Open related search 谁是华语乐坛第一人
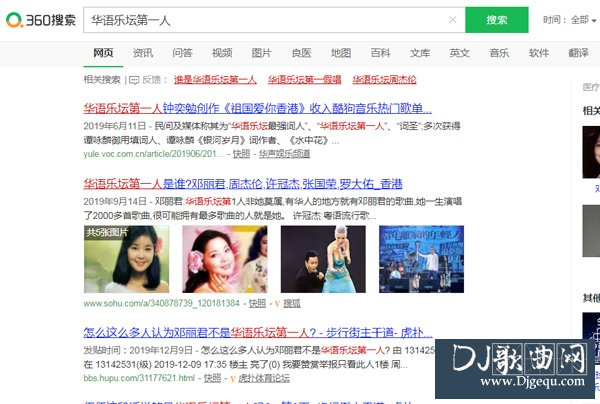This screenshot has height=404, width=600. click(x=215, y=80)
